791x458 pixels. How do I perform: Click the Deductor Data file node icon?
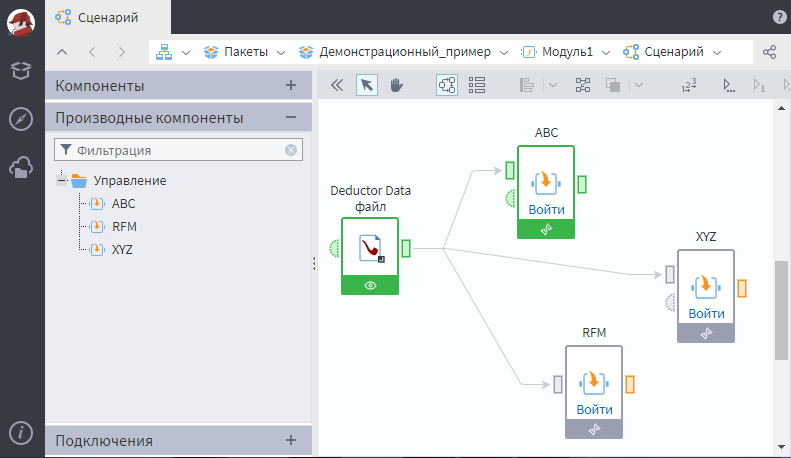[x=370, y=247]
